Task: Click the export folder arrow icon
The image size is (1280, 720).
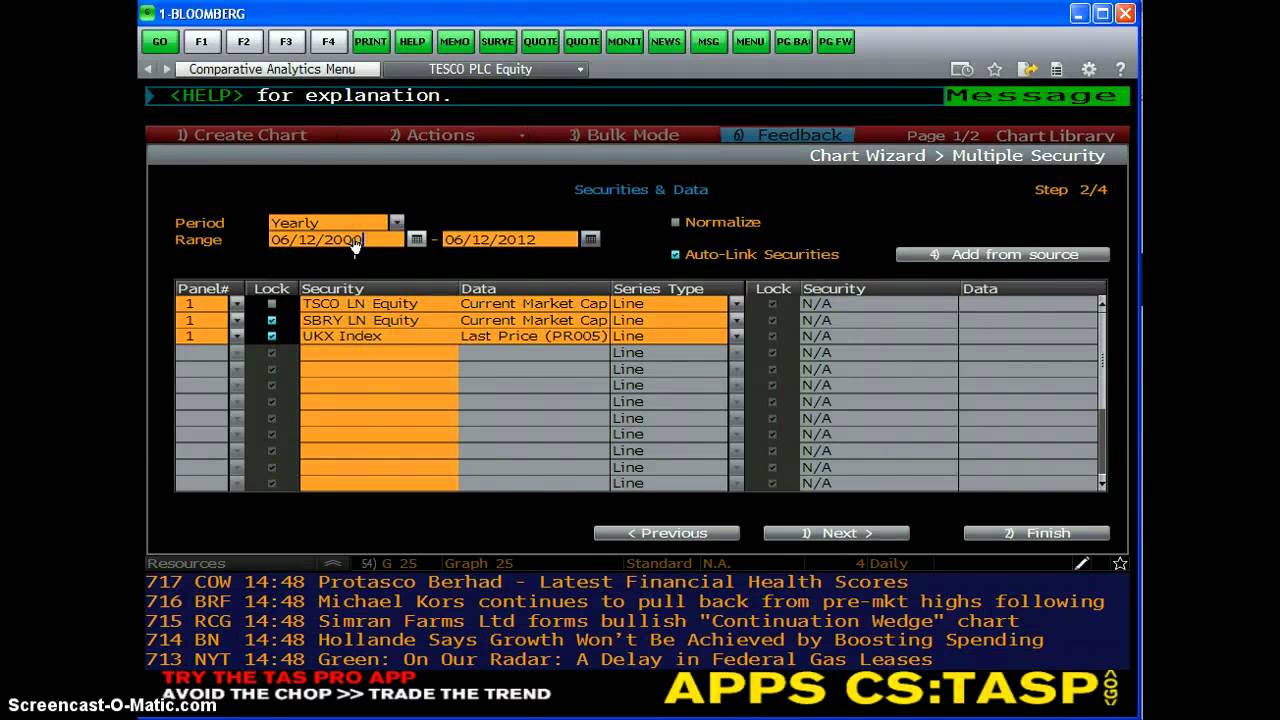Action: [x=1027, y=69]
